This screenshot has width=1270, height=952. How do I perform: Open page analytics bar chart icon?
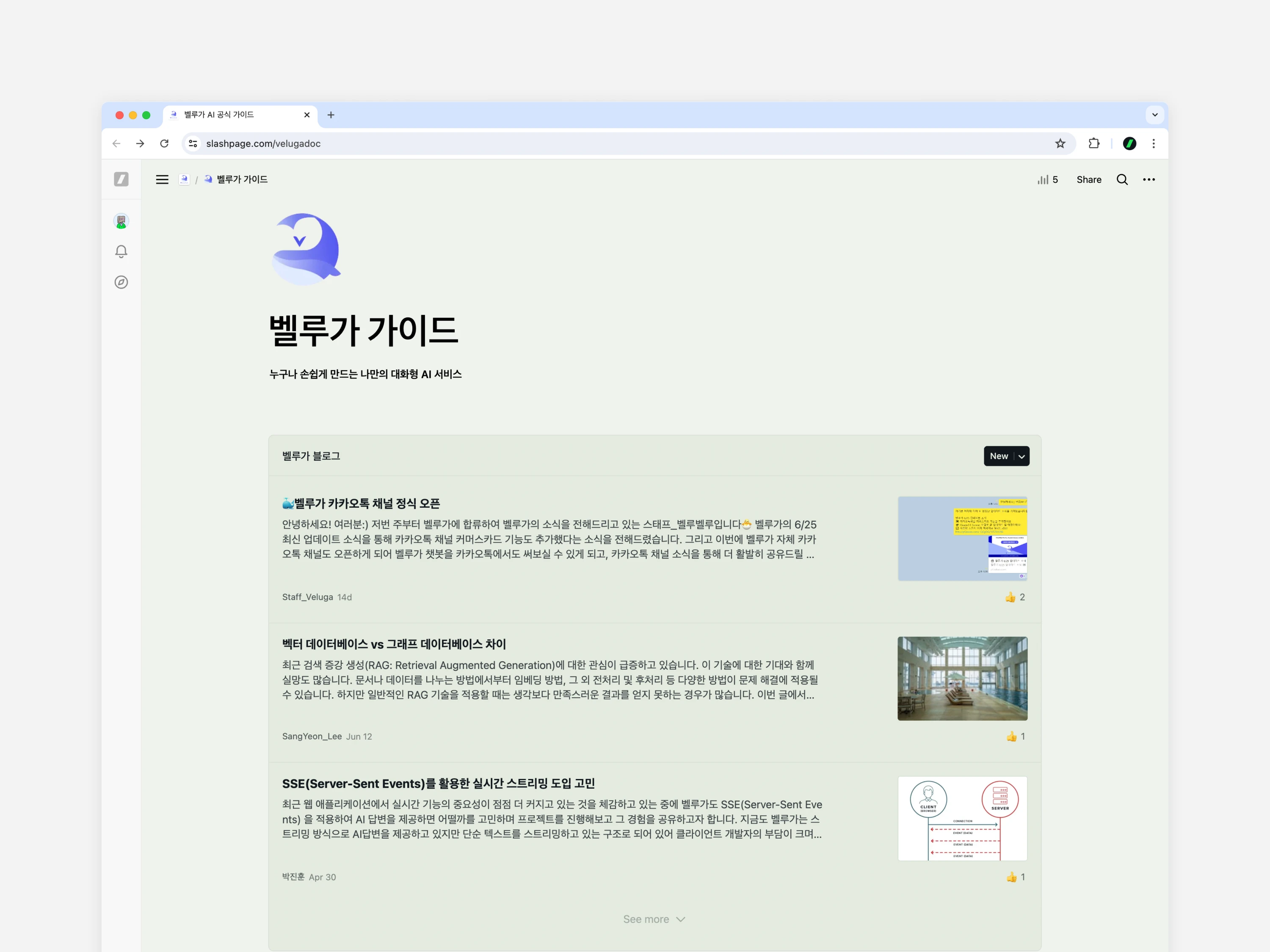1043,180
